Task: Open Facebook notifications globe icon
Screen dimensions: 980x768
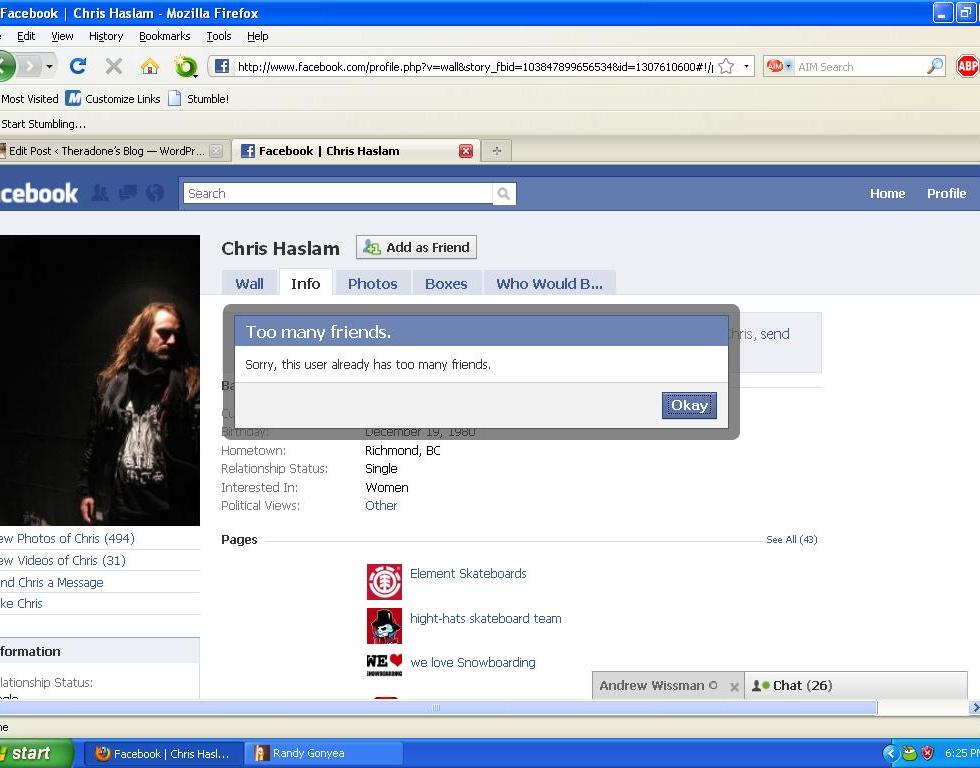Action: coord(155,193)
